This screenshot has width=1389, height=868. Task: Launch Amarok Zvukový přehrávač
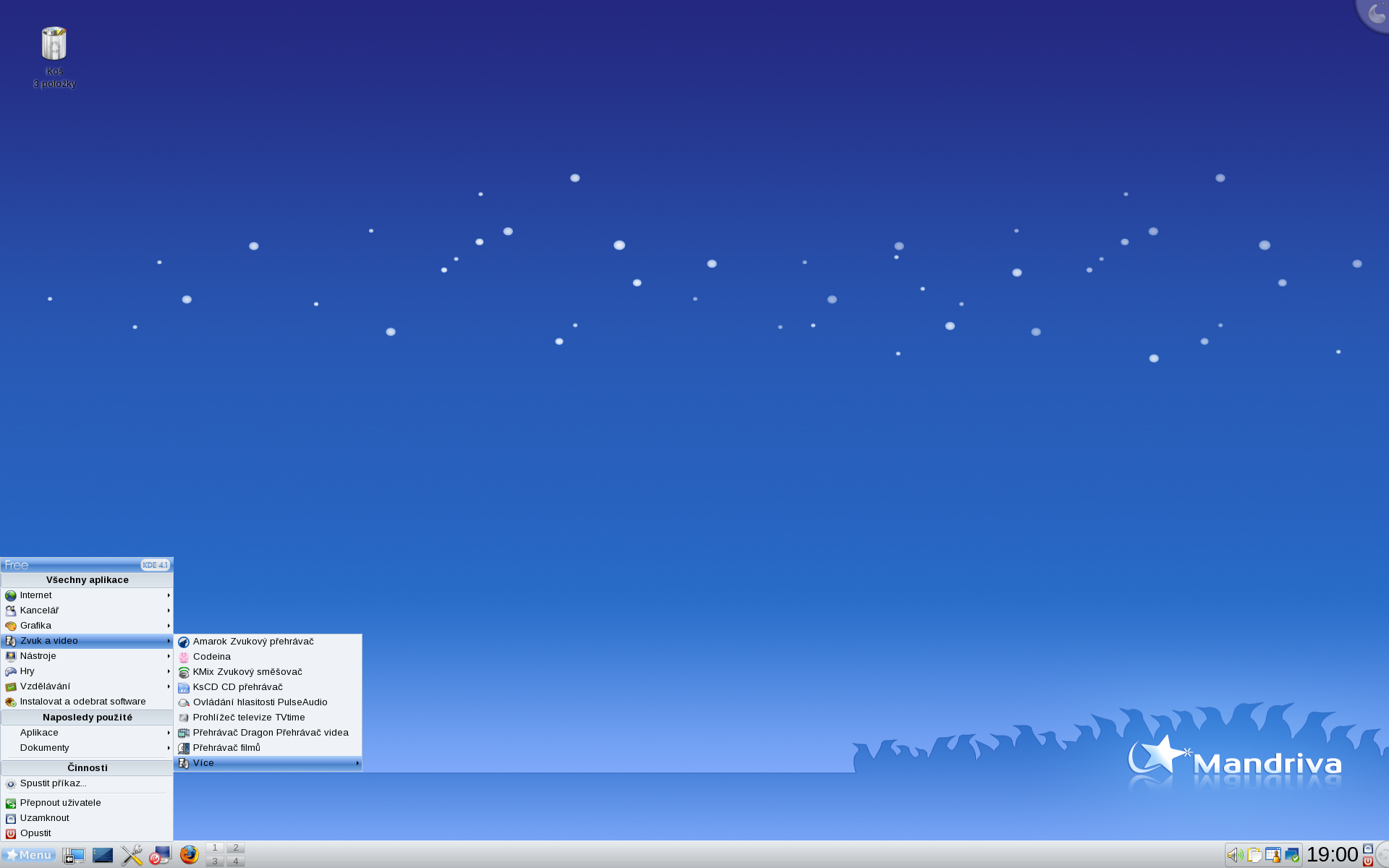tap(268, 642)
